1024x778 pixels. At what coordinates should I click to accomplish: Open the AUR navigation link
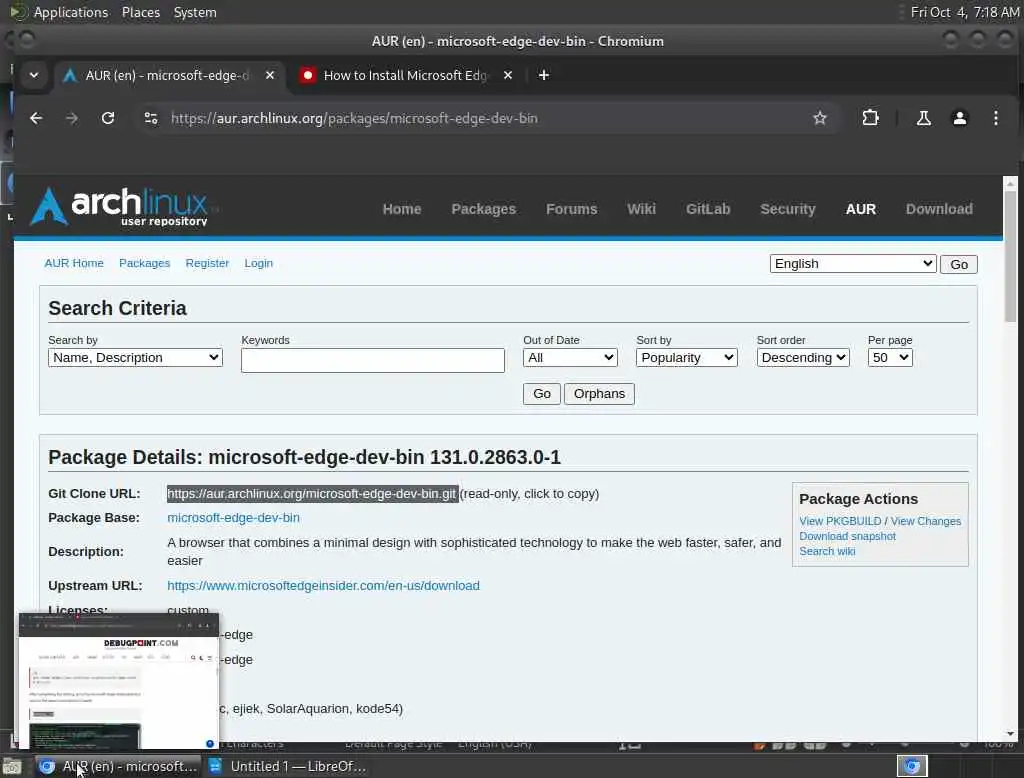point(861,209)
